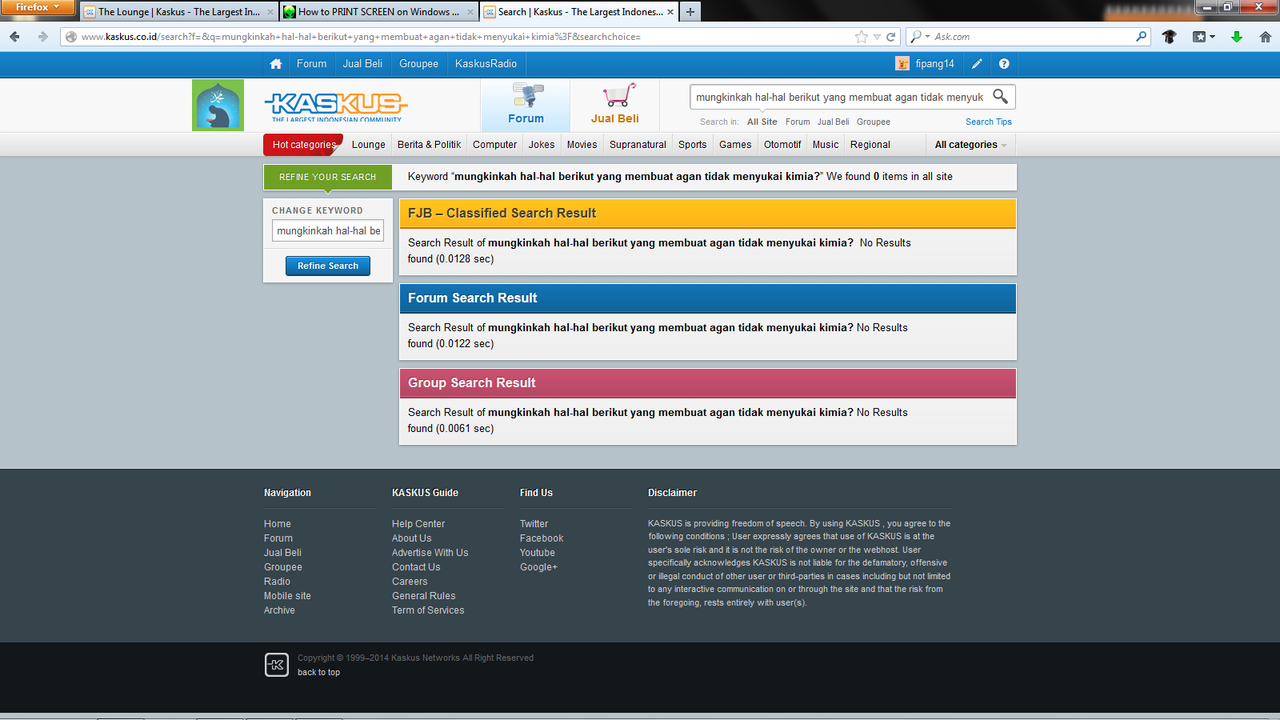Open the Sports category
This screenshot has height=720, width=1280.
(693, 145)
